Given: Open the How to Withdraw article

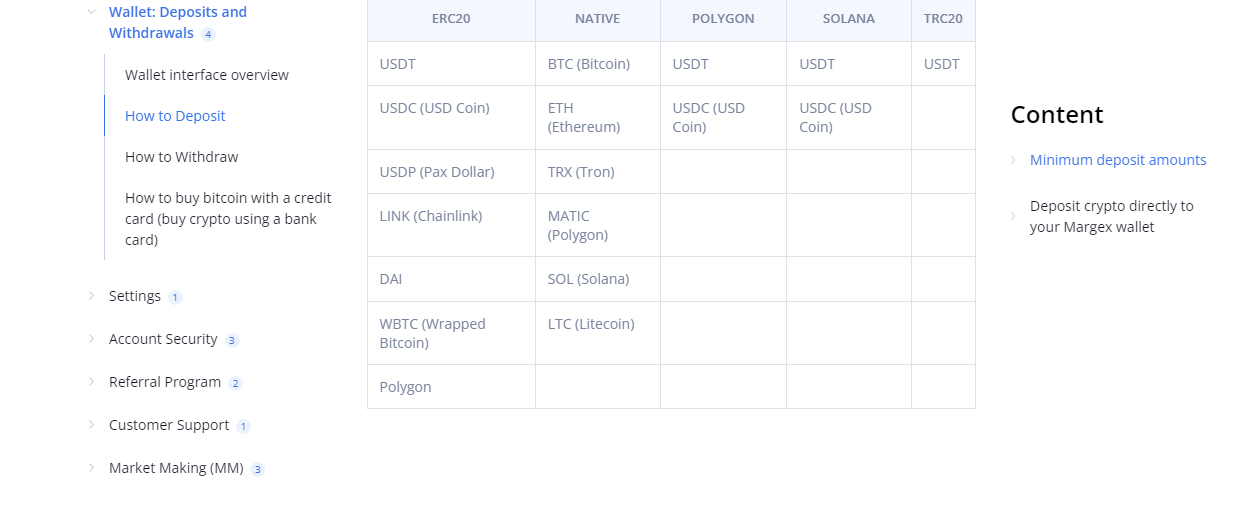Looking at the screenshot, I should pyautogui.click(x=181, y=157).
